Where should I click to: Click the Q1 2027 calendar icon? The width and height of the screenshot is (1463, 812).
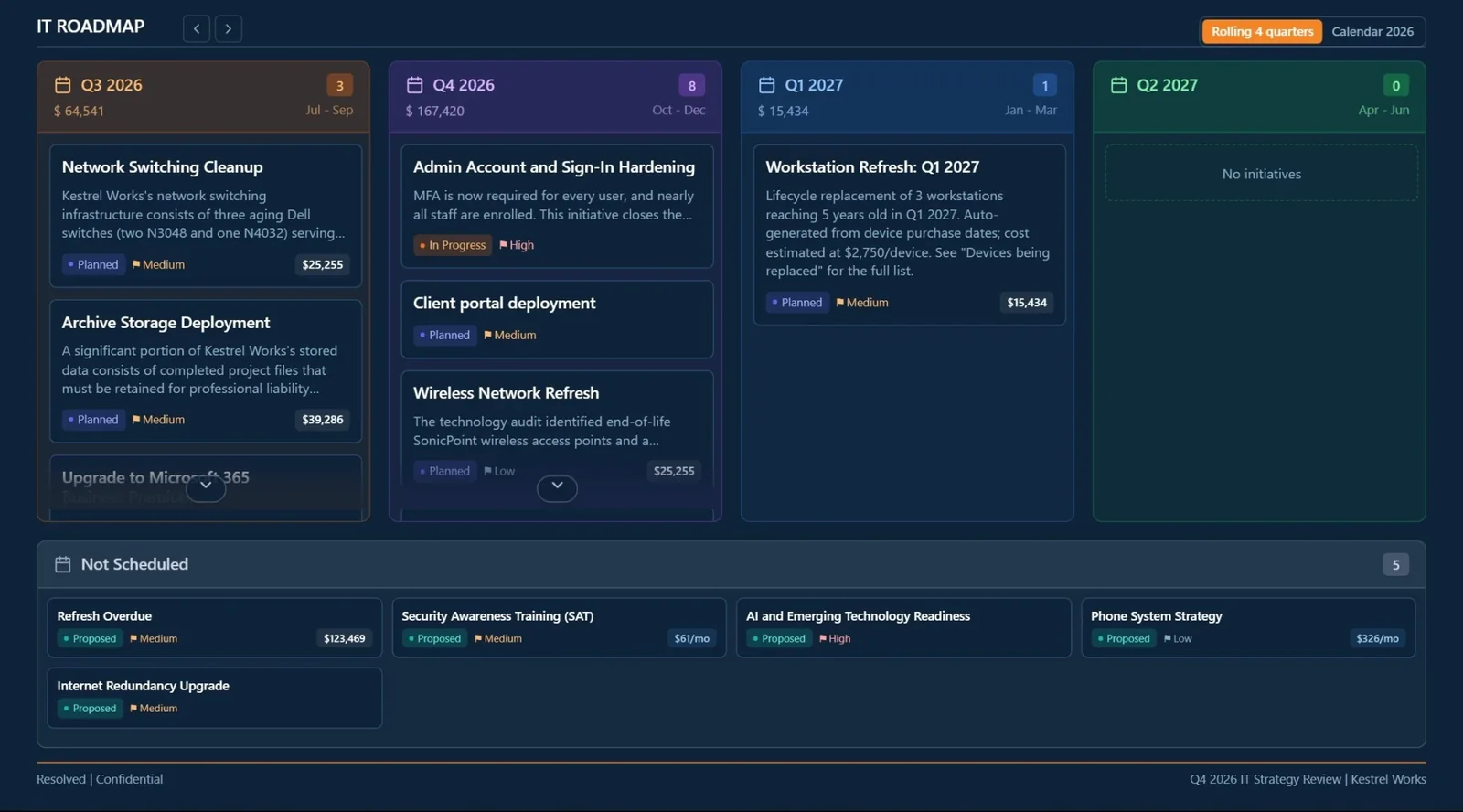point(766,85)
